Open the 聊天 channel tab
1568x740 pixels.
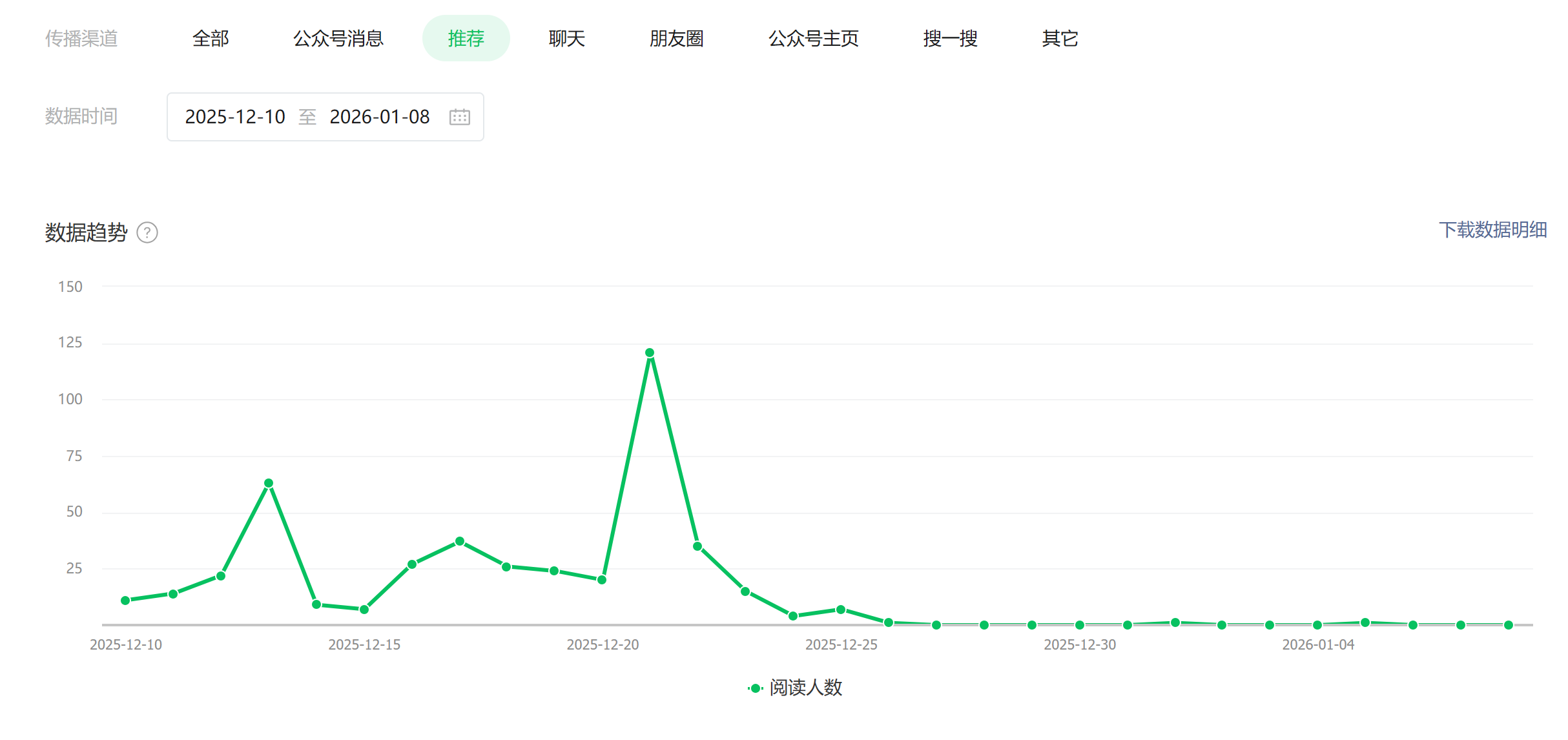566,39
